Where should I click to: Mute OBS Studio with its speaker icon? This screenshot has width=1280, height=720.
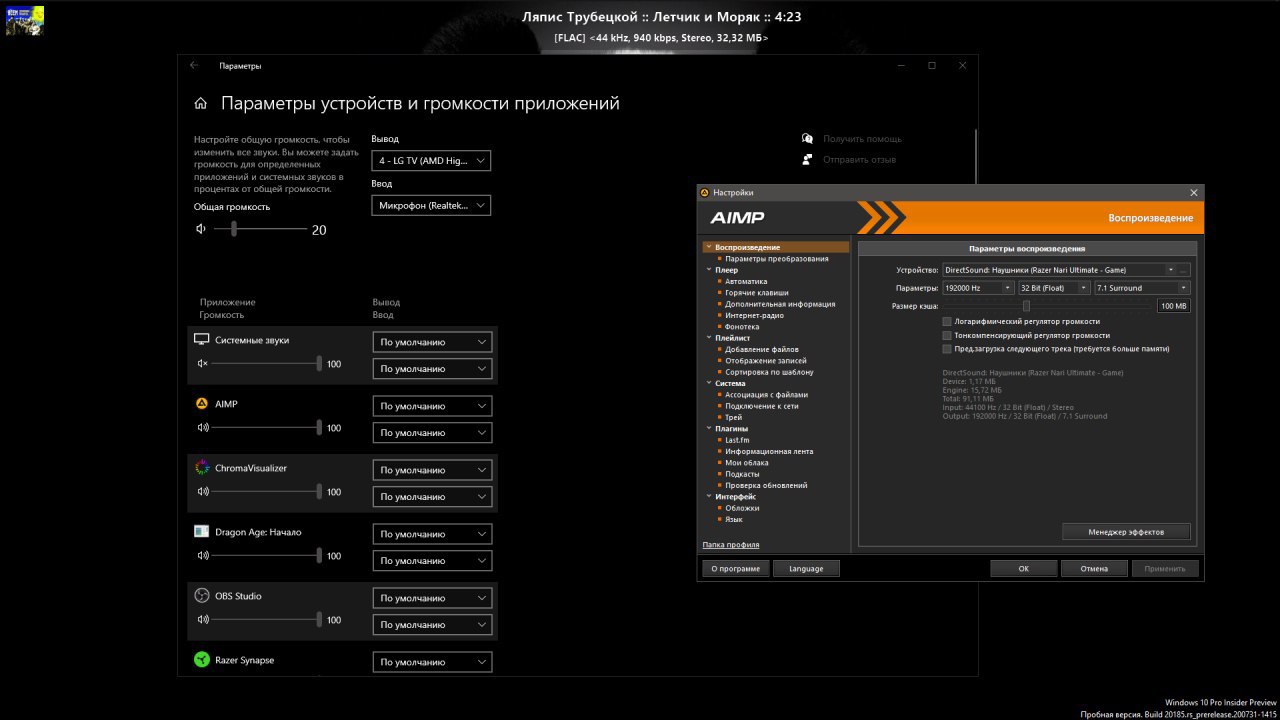point(203,620)
